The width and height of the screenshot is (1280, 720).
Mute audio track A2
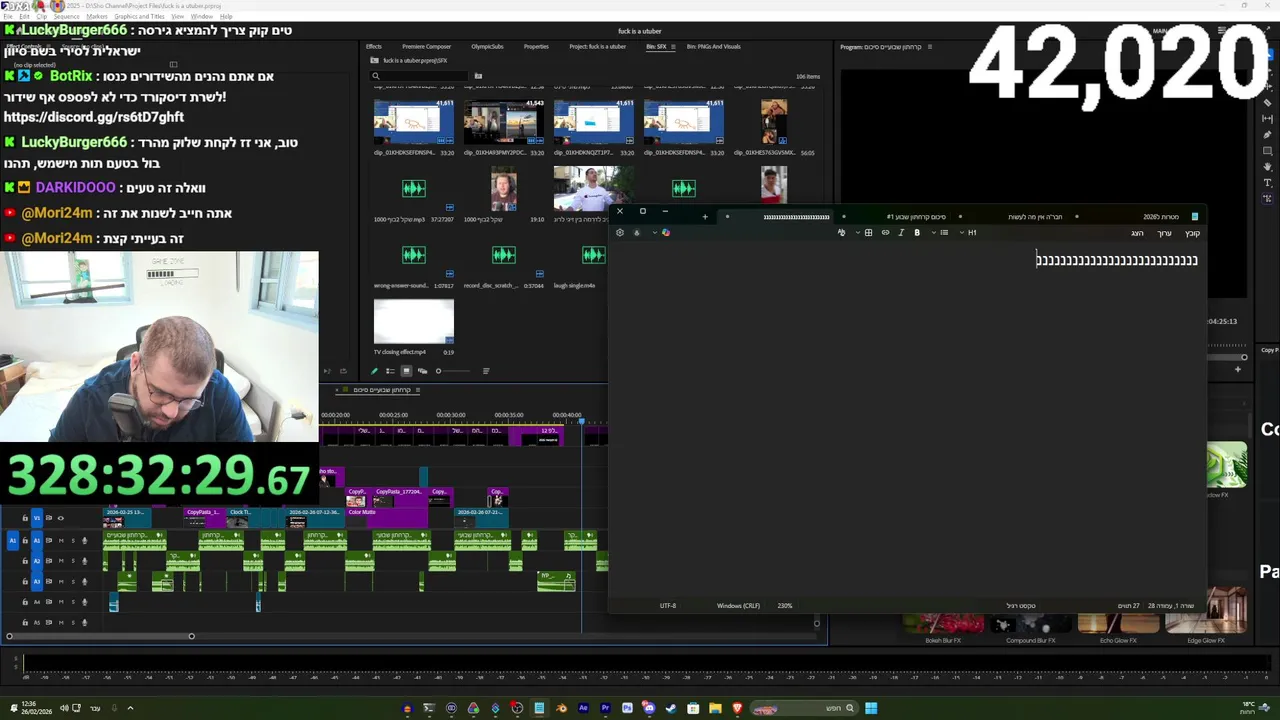pyautogui.click(x=61, y=561)
